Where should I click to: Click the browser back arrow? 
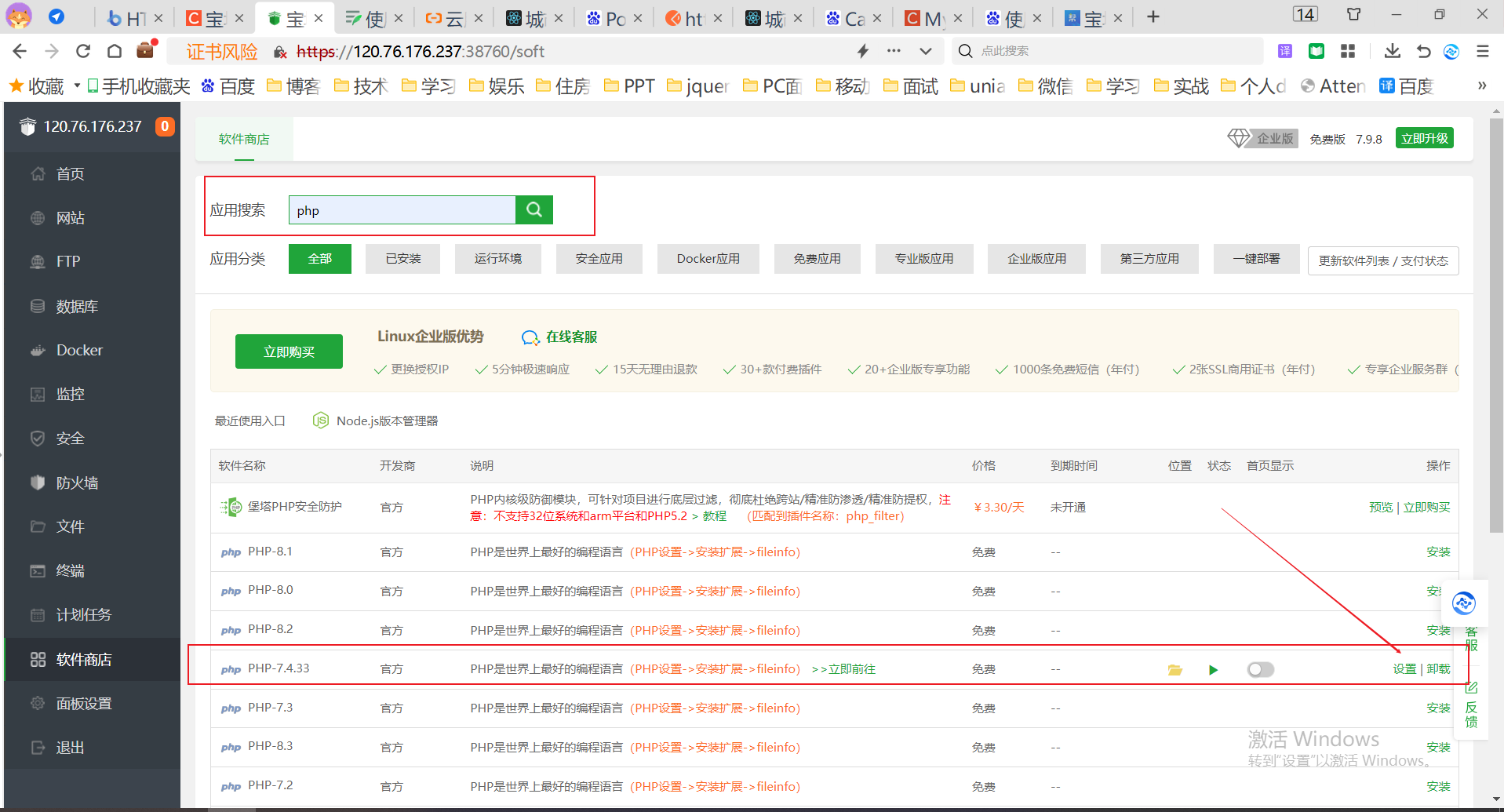point(20,51)
